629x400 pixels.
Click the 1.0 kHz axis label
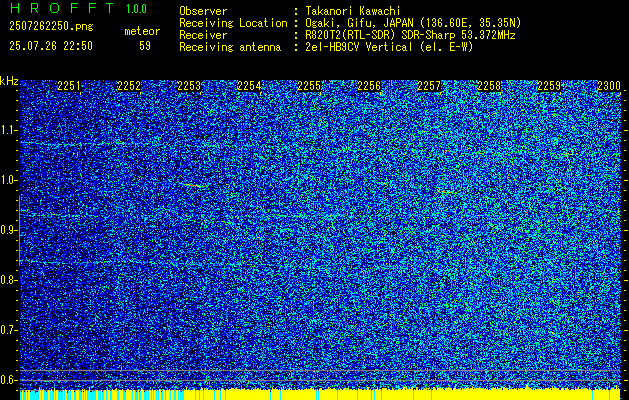[8, 180]
